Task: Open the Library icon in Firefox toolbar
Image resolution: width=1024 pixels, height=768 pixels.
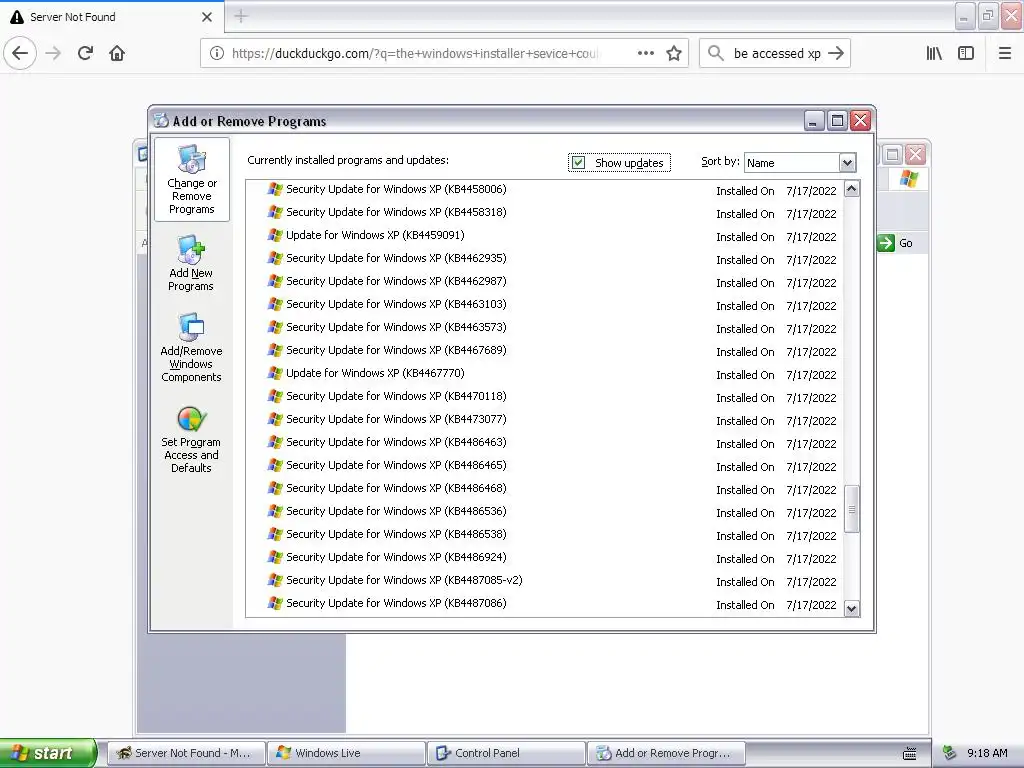Action: pos(935,54)
